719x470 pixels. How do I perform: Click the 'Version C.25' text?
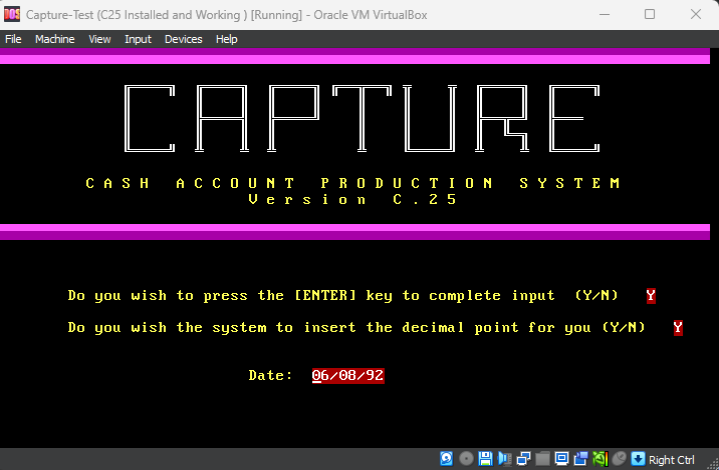pos(353,199)
